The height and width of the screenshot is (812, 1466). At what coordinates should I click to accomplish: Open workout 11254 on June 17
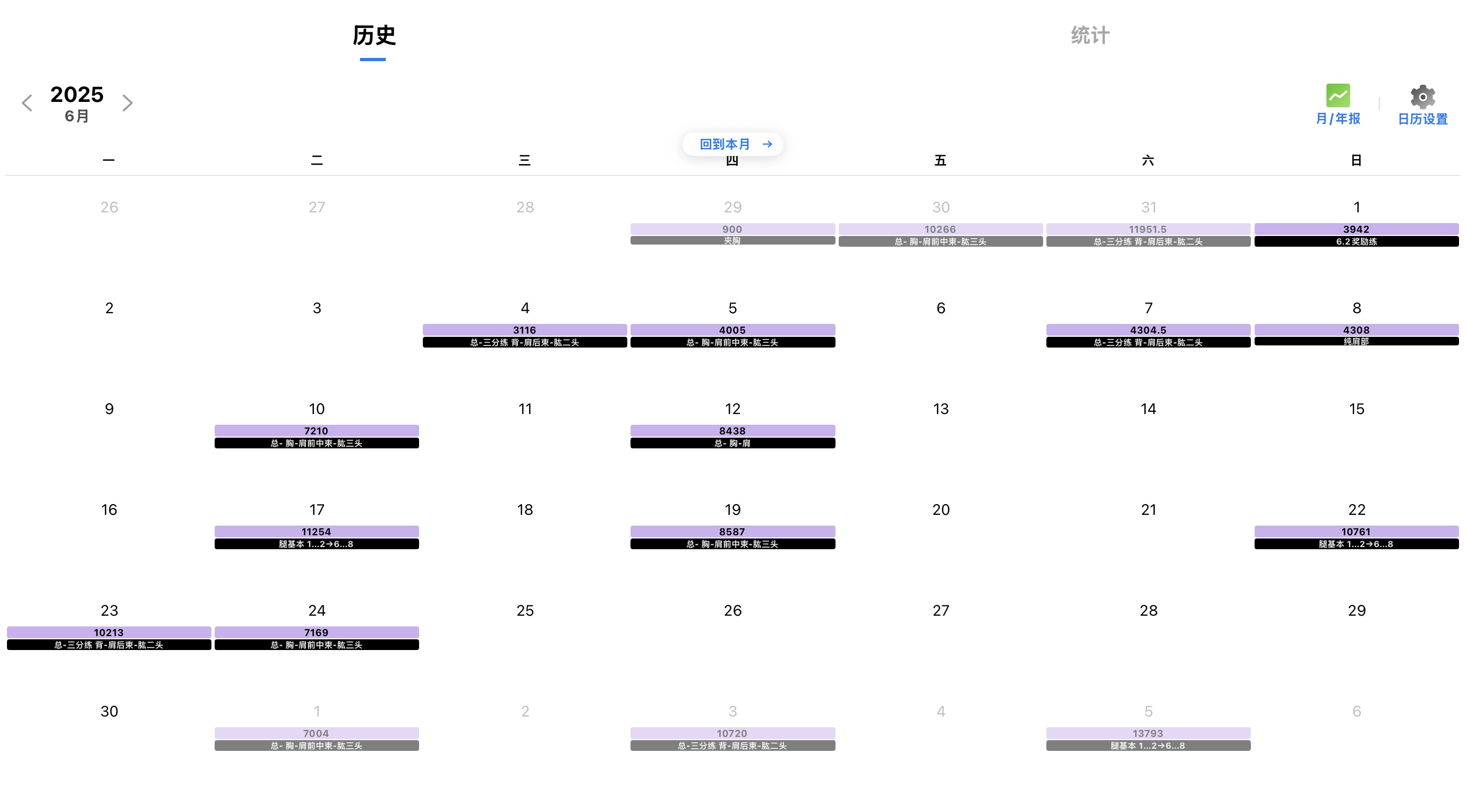coord(317,532)
